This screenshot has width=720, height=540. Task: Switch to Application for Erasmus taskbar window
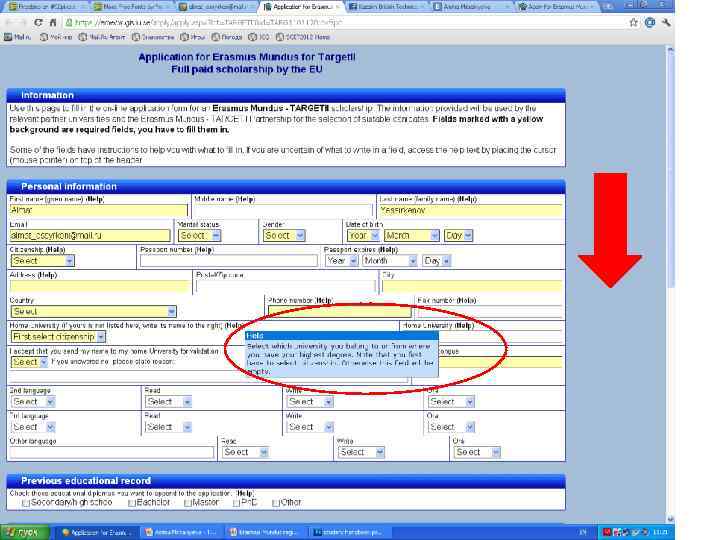95,533
